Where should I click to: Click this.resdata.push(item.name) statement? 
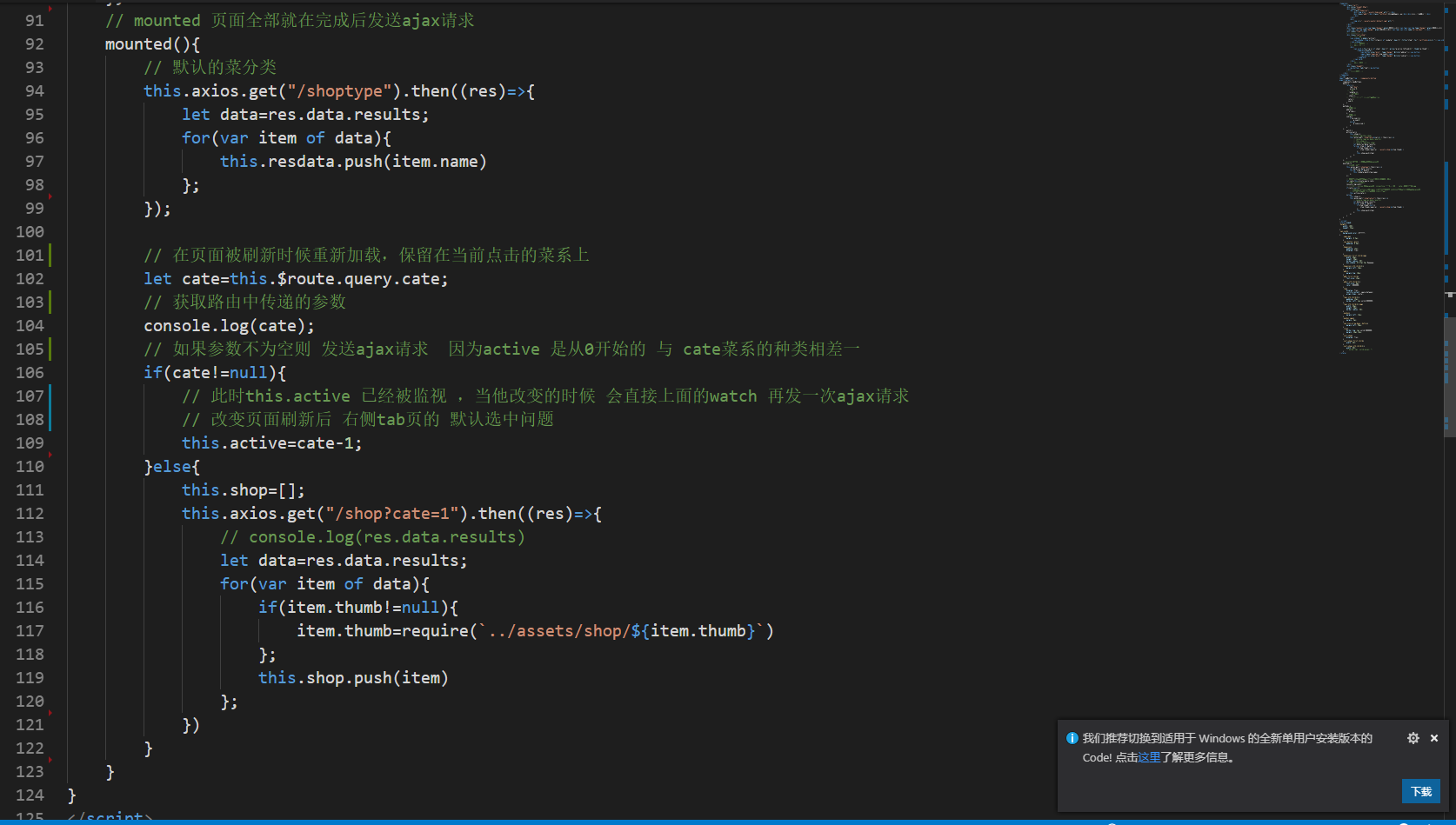tap(353, 161)
